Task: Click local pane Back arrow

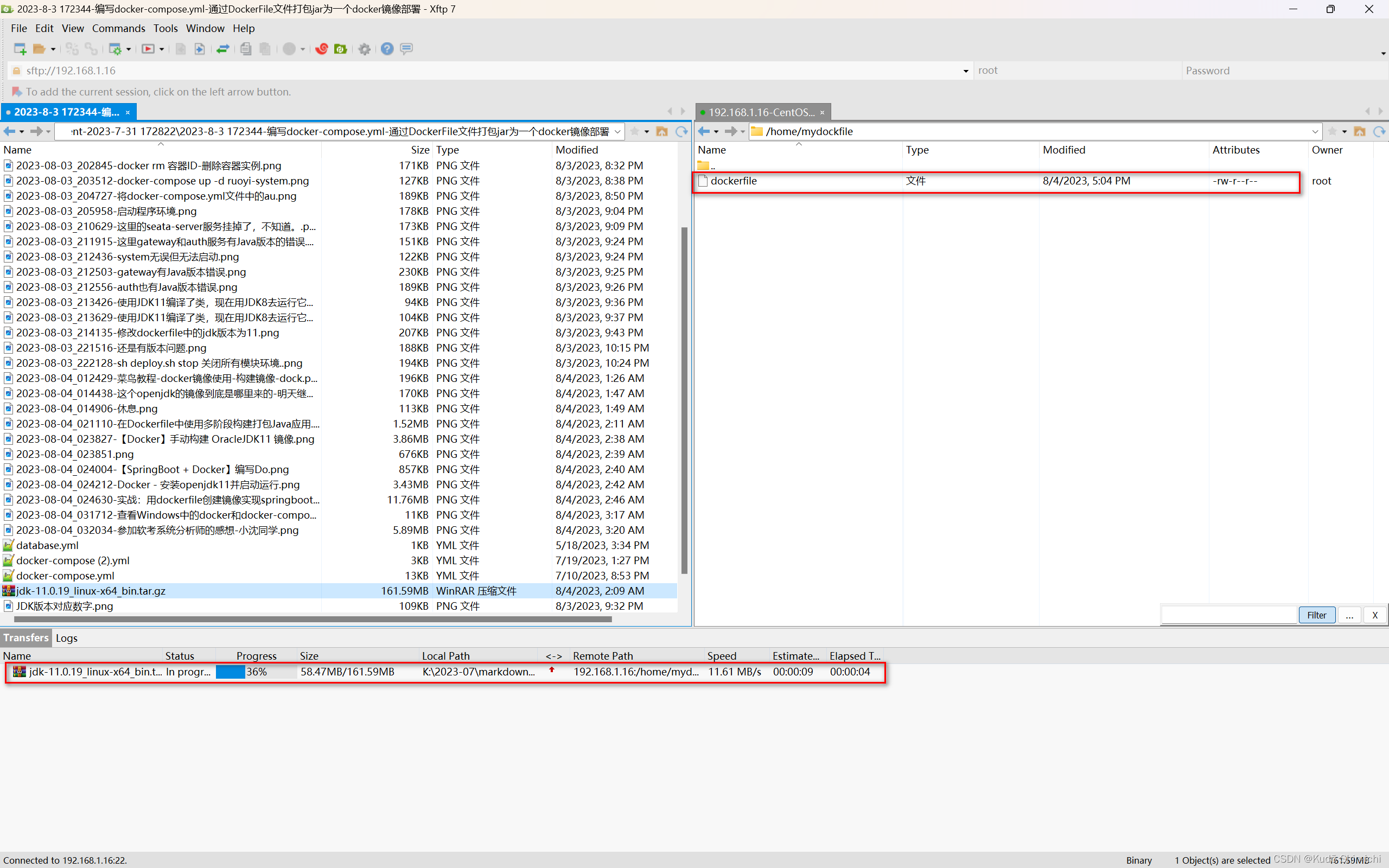Action: click(10, 131)
